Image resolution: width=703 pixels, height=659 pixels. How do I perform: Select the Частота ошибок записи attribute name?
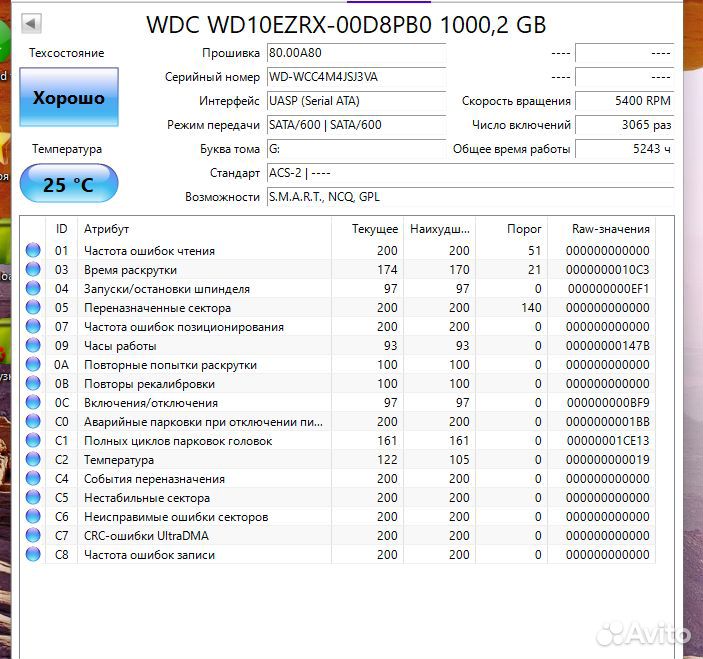149,555
